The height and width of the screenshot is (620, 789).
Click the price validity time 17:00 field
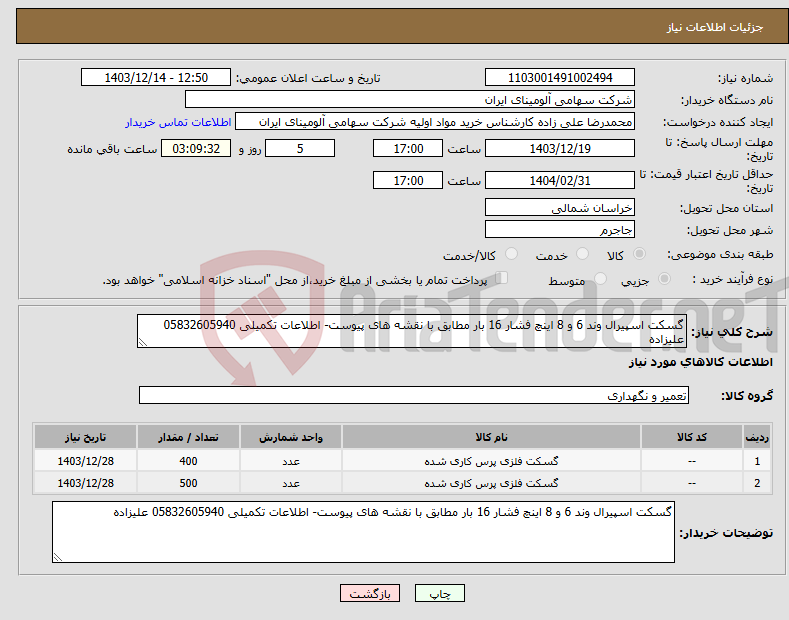[408, 180]
